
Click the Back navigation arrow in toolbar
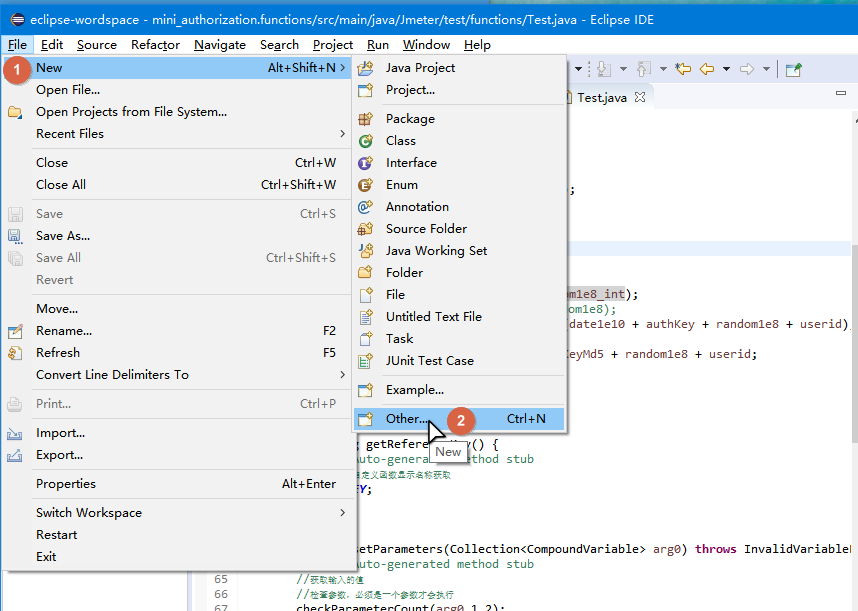click(x=707, y=69)
